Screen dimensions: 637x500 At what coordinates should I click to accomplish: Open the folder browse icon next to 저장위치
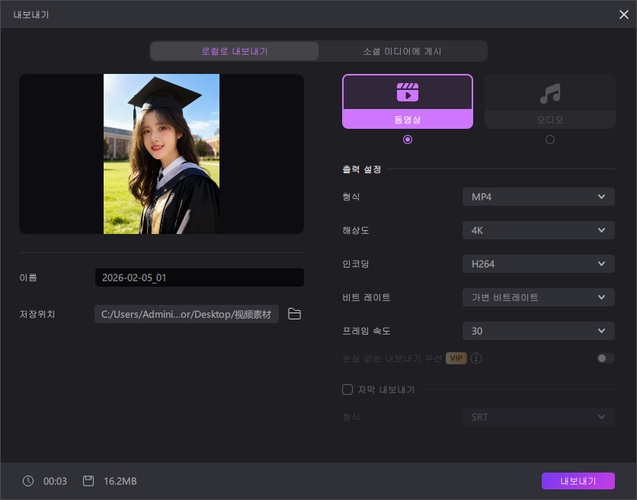295,314
